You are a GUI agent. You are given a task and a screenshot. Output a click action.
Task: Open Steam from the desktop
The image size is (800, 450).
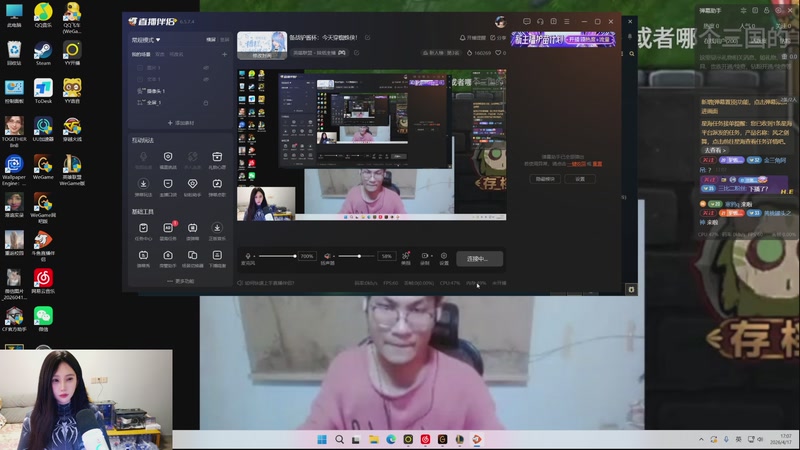pos(43,53)
